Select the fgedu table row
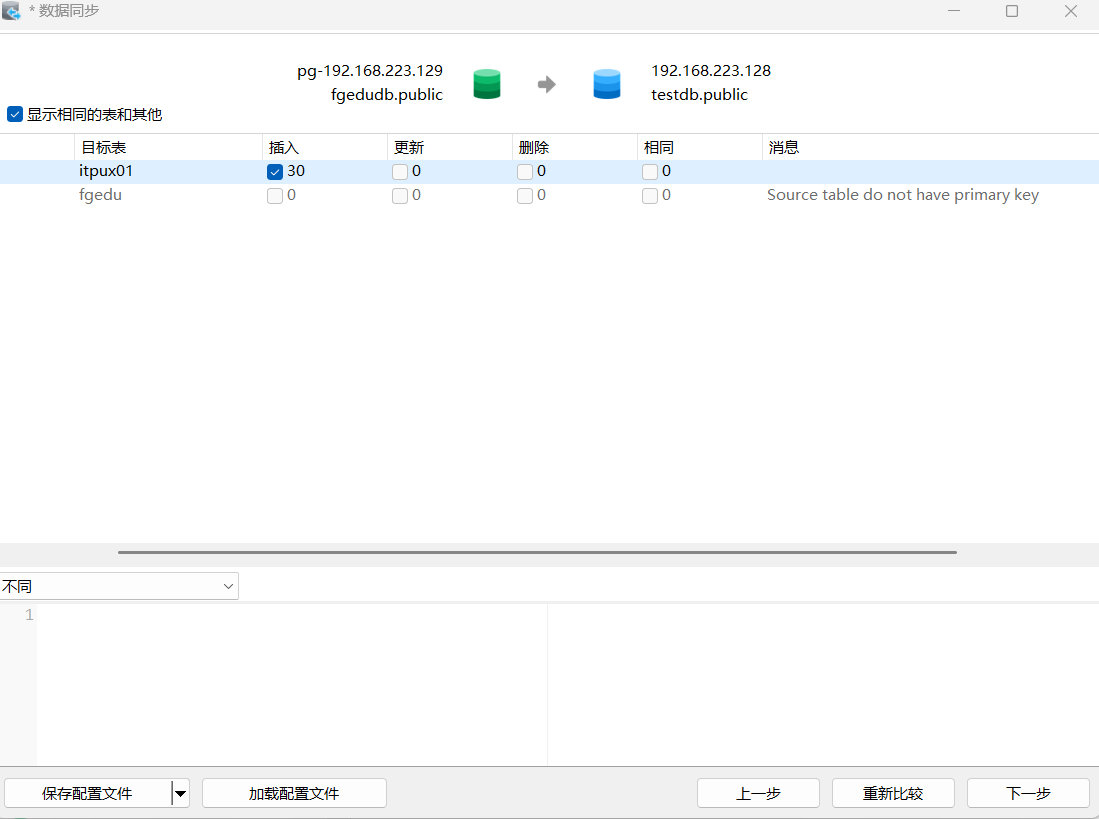Screen dimensions: 1099x819 click(101, 195)
